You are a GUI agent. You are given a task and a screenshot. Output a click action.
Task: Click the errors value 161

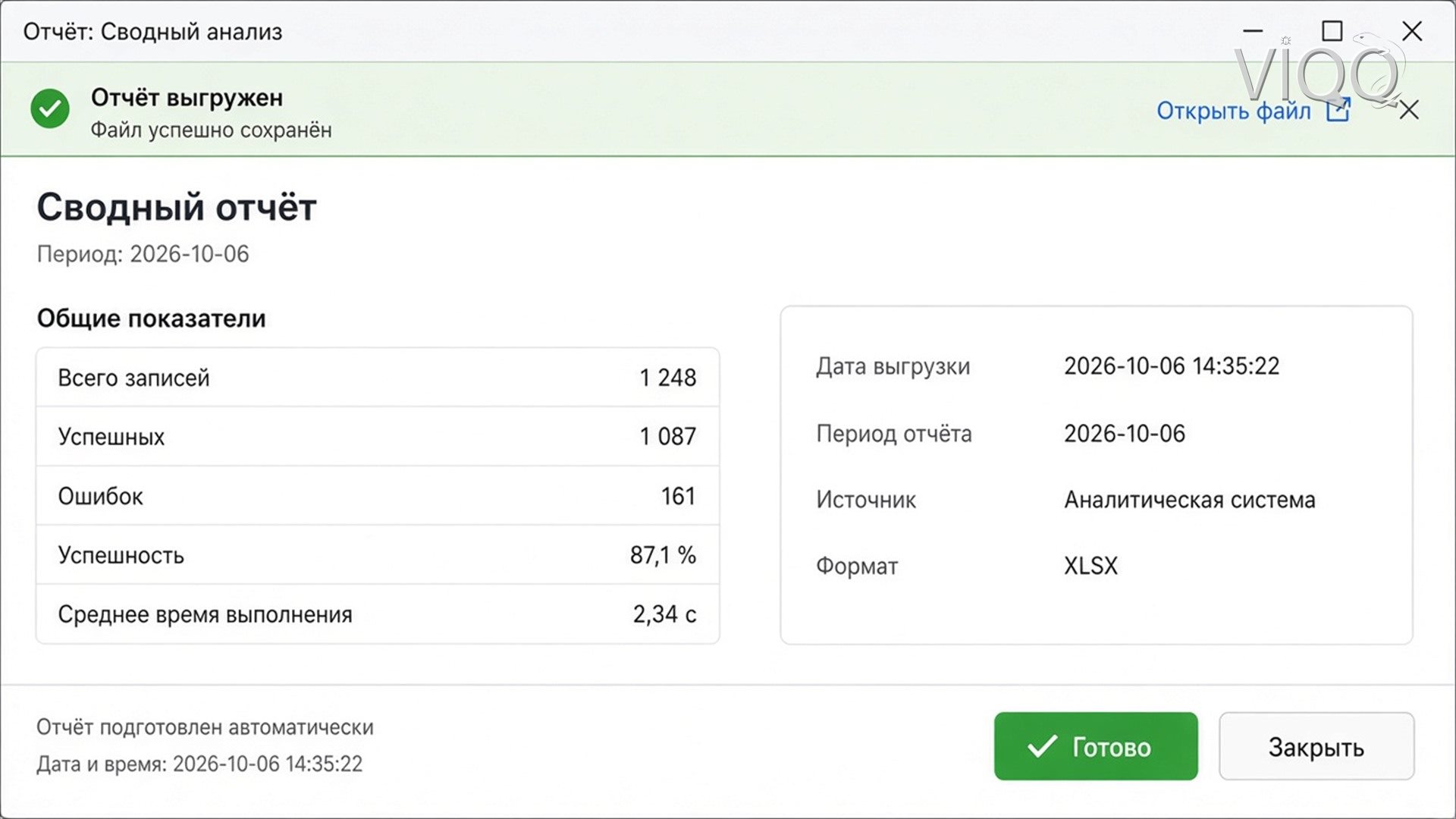pos(678,496)
